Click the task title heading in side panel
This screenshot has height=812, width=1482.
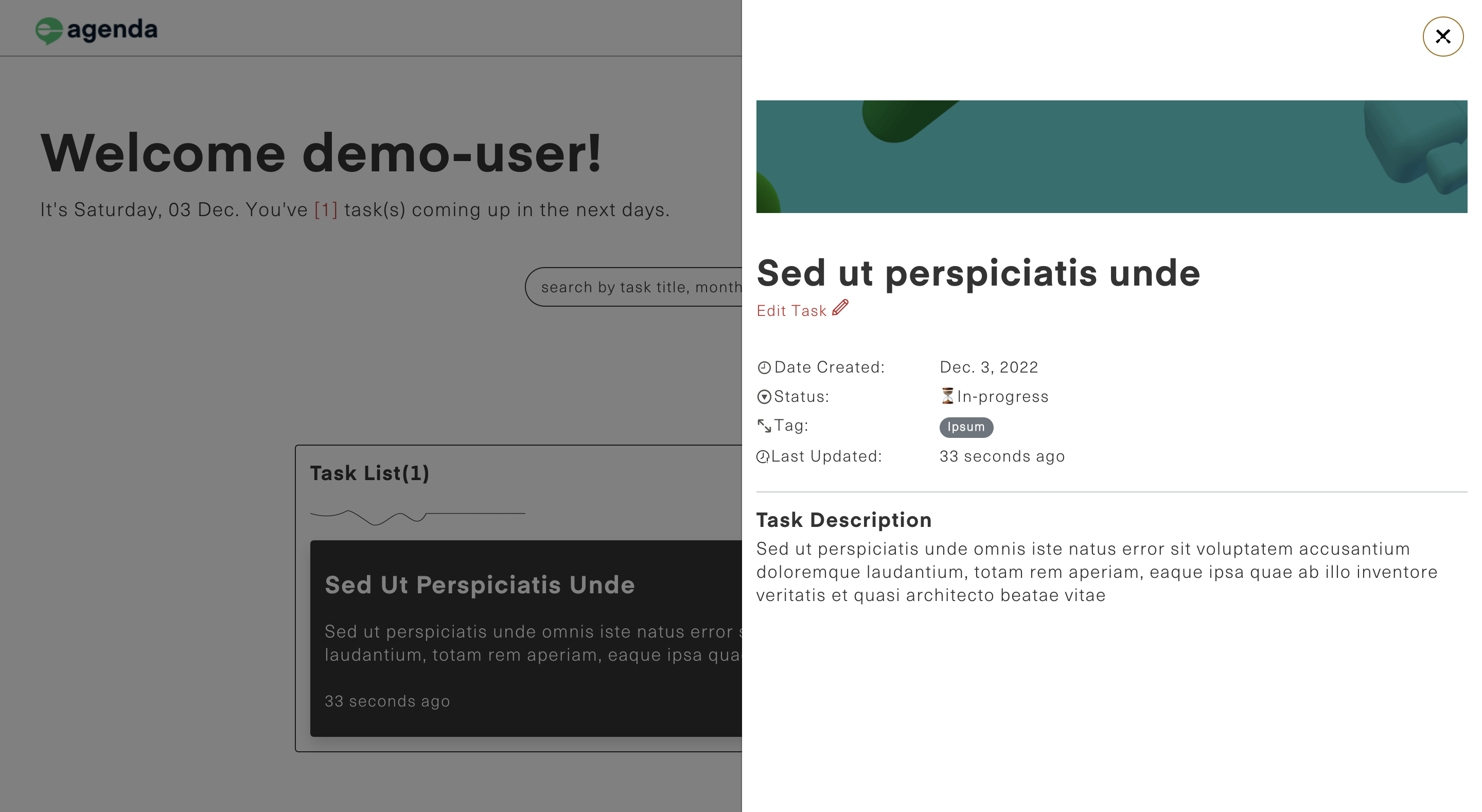click(978, 273)
